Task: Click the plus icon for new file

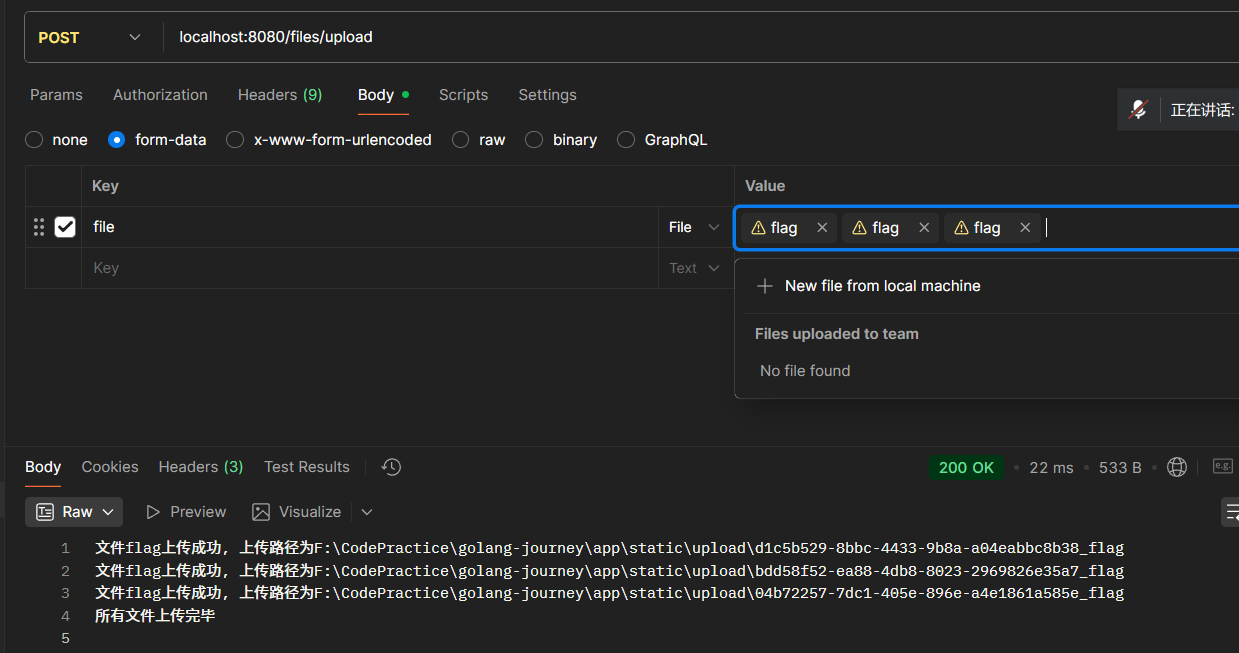Action: tap(765, 286)
